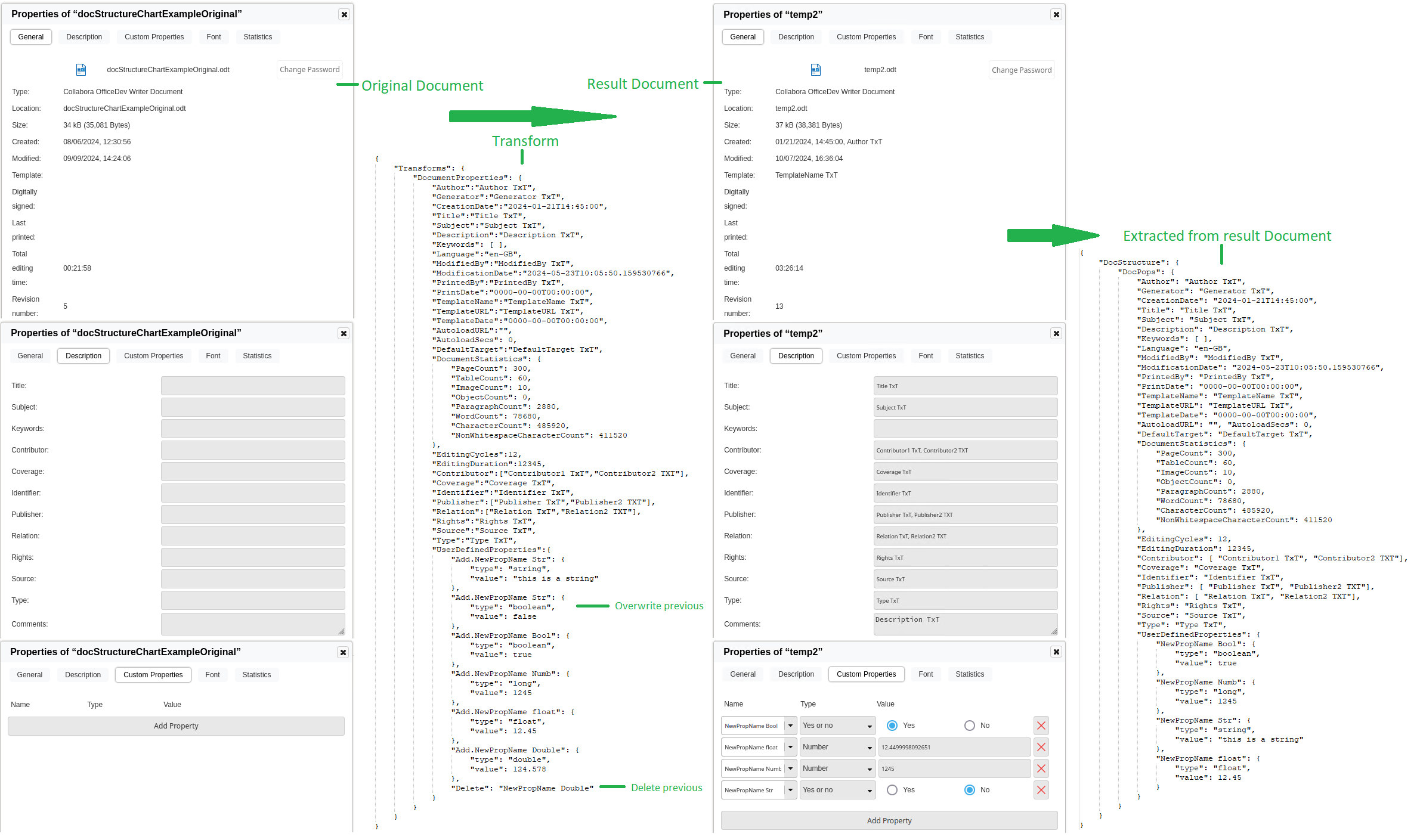Open Font tab in top original document dialog
1420x840 pixels.
[214, 37]
